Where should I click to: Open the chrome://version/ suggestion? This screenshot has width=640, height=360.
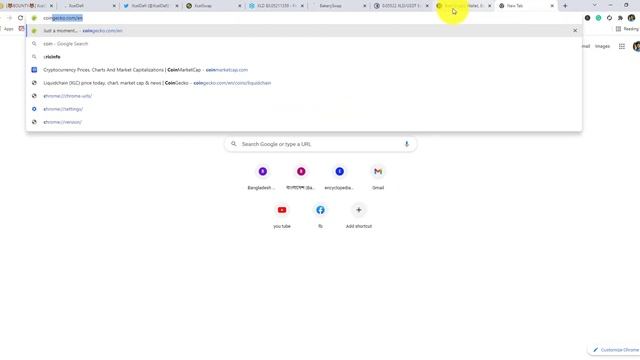point(304,122)
